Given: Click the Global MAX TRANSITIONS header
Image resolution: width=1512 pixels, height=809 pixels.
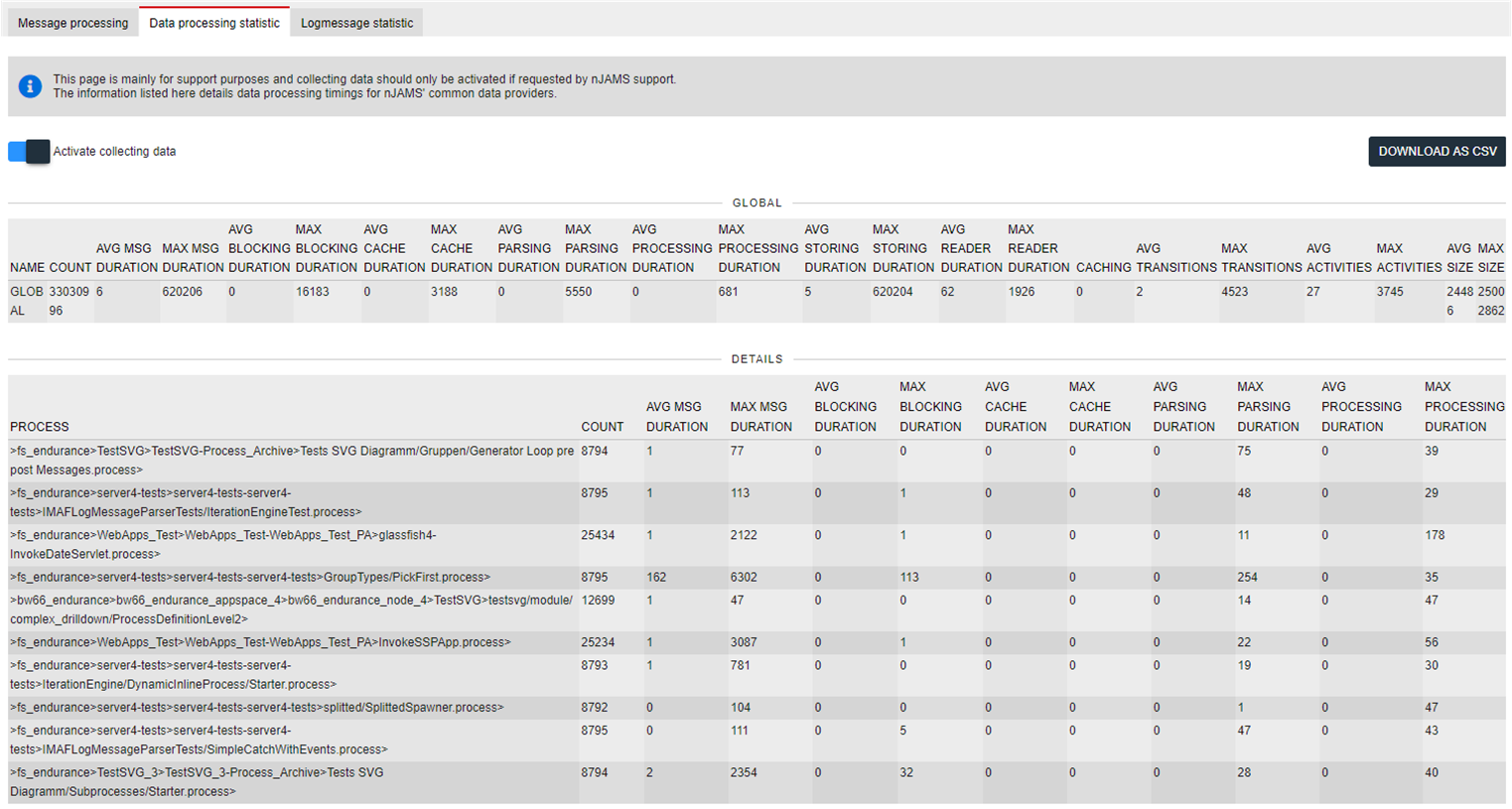Looking at the screenshot, I should click(1262, 258).
